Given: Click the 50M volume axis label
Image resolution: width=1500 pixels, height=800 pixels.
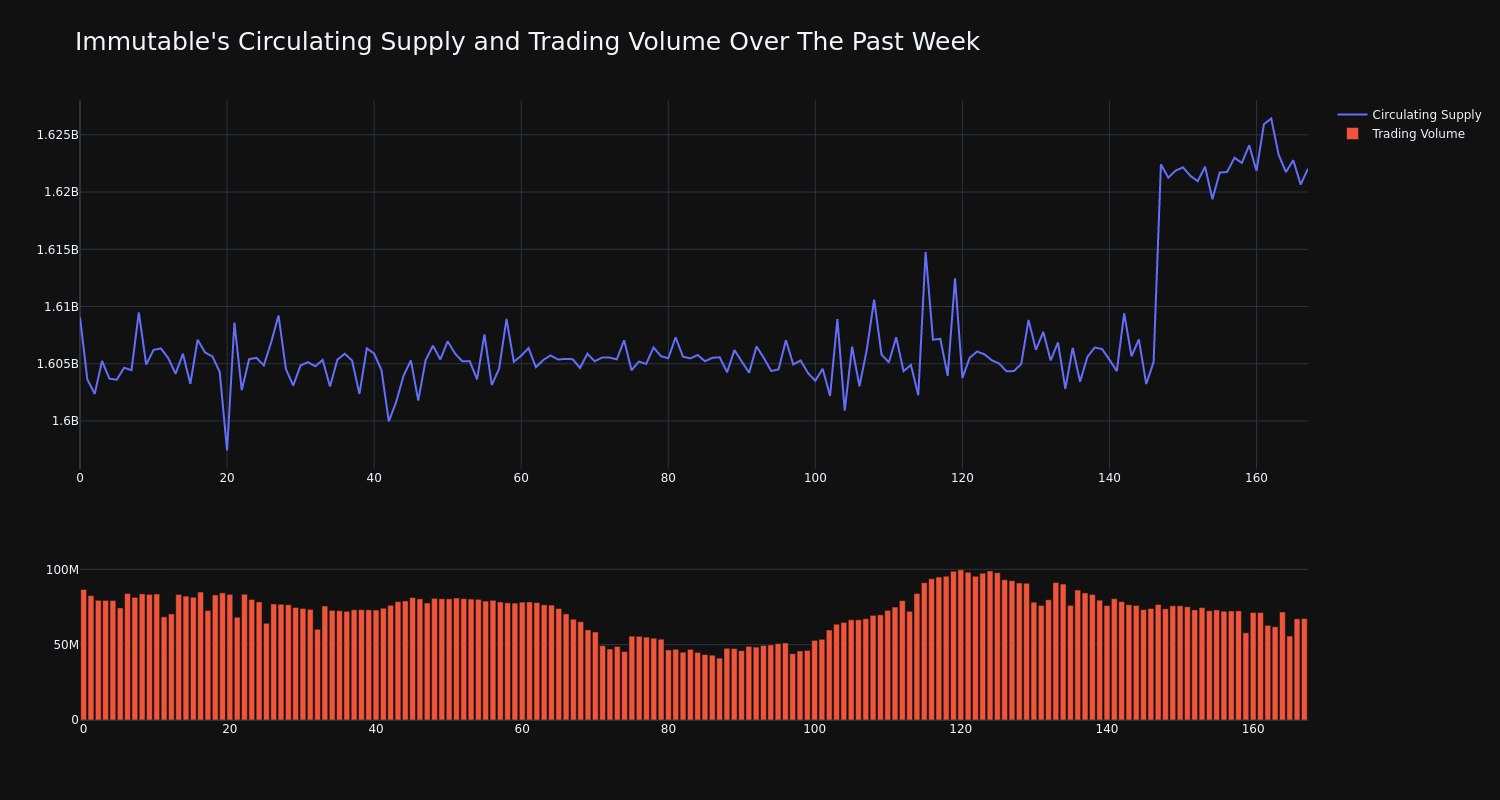Looking at the screenshot, I should point(66,645).
